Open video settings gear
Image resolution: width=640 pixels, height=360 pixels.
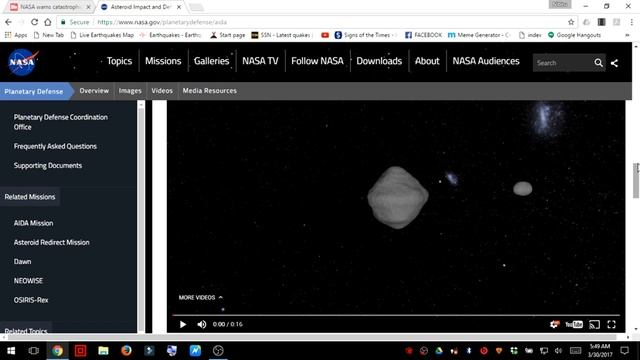click(554, 324)
